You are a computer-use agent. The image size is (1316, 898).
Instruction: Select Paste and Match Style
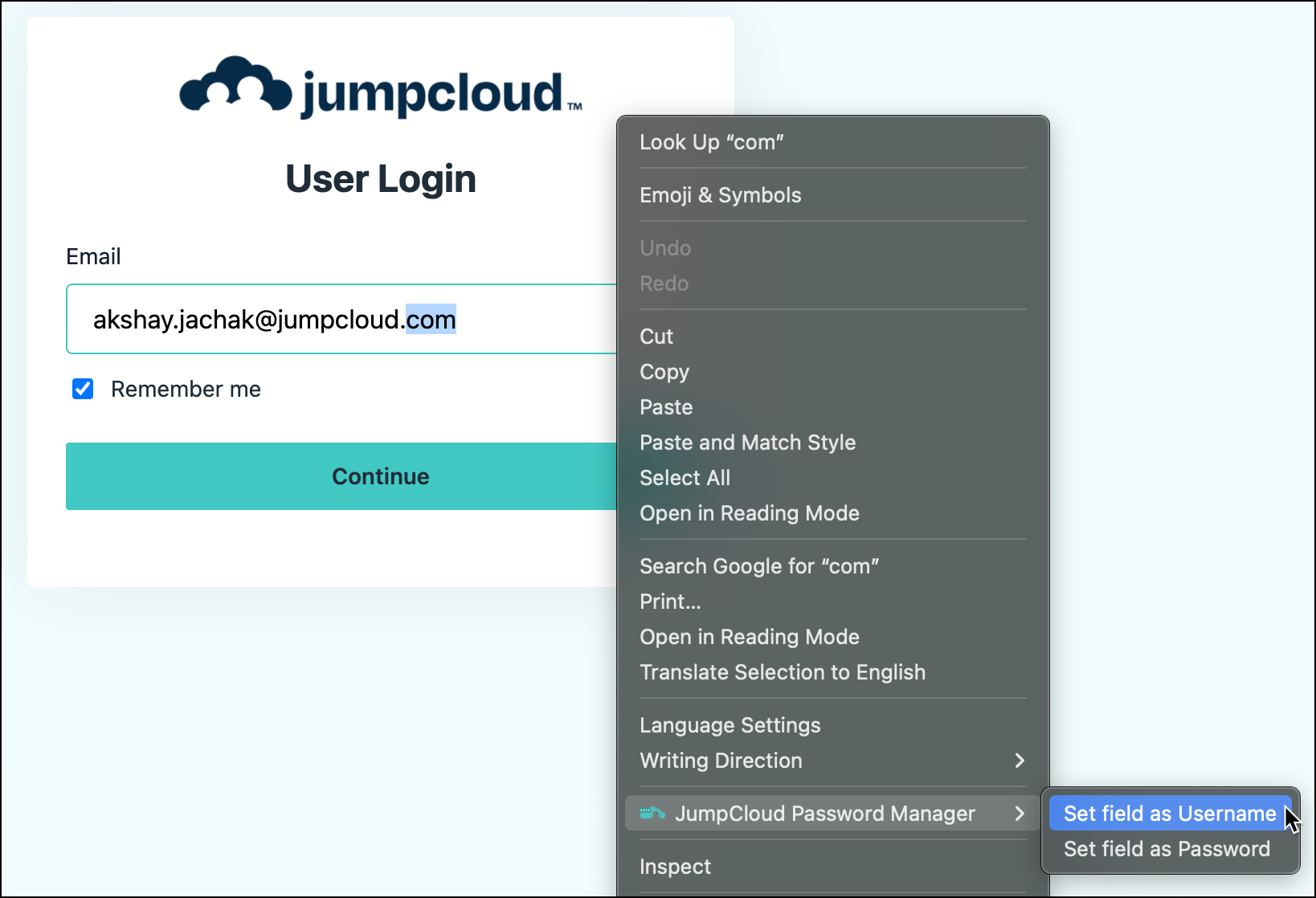[x=747, y=443]
